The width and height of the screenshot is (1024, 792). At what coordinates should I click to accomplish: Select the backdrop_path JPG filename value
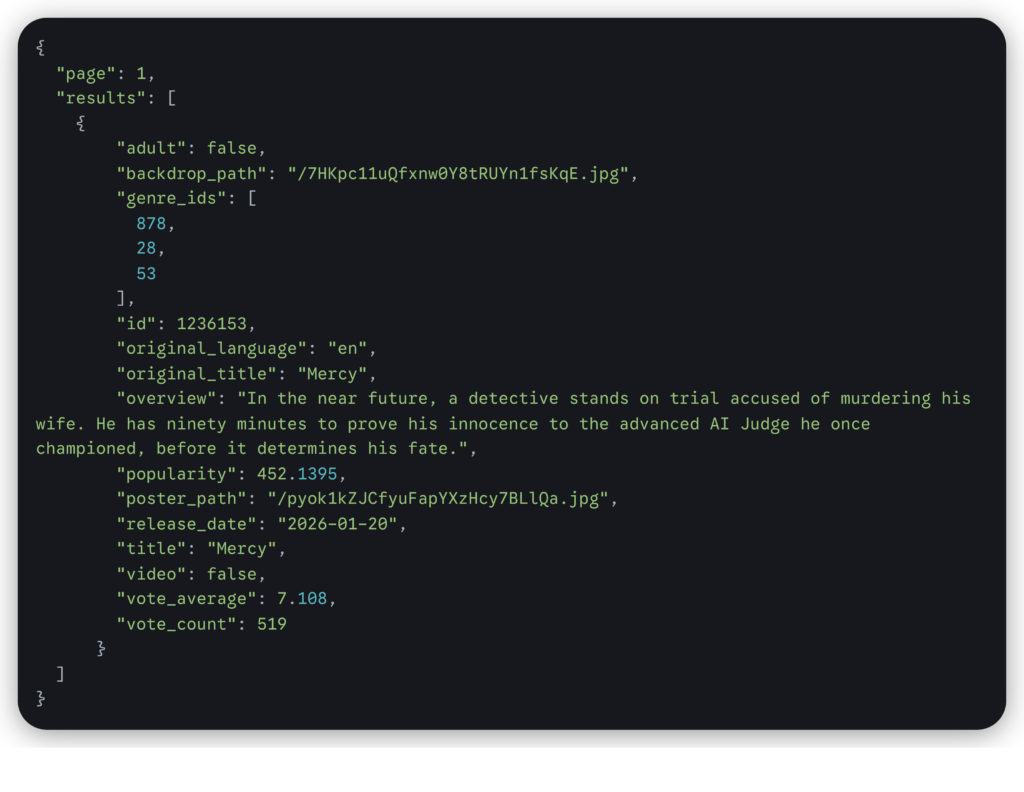pyautogui.click(x=457, y=173)
